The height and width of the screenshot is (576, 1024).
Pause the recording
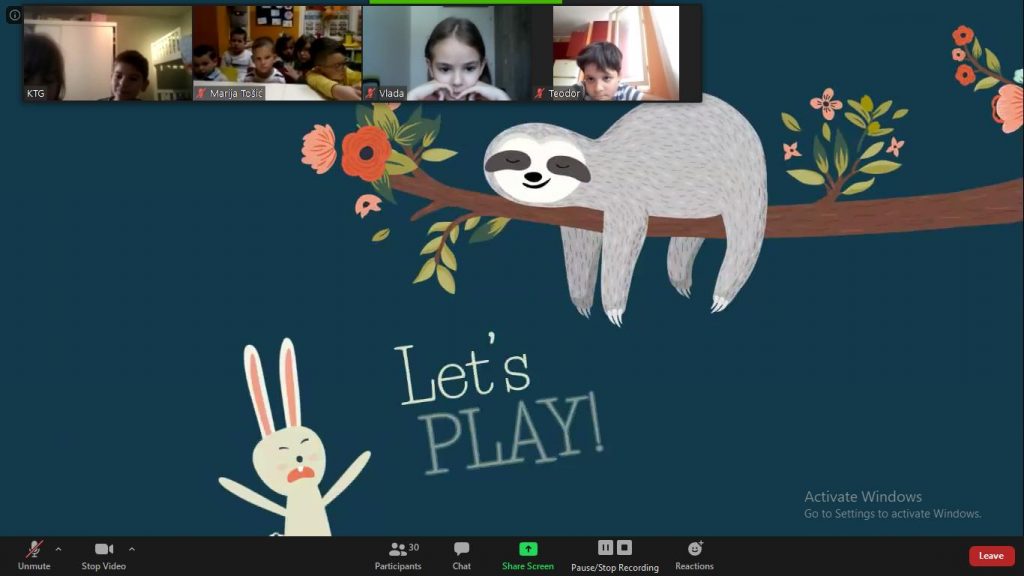pos(605,547)
